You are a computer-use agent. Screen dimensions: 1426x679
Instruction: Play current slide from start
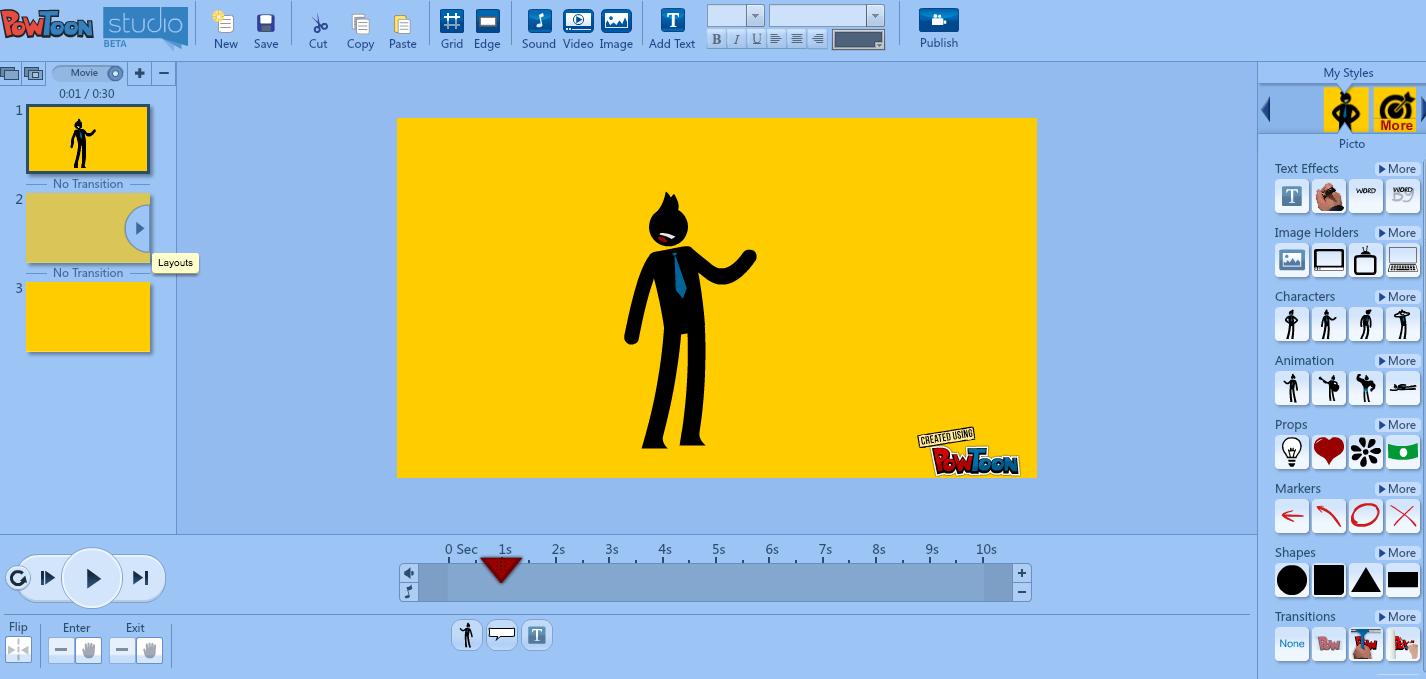tap(47, 578)
